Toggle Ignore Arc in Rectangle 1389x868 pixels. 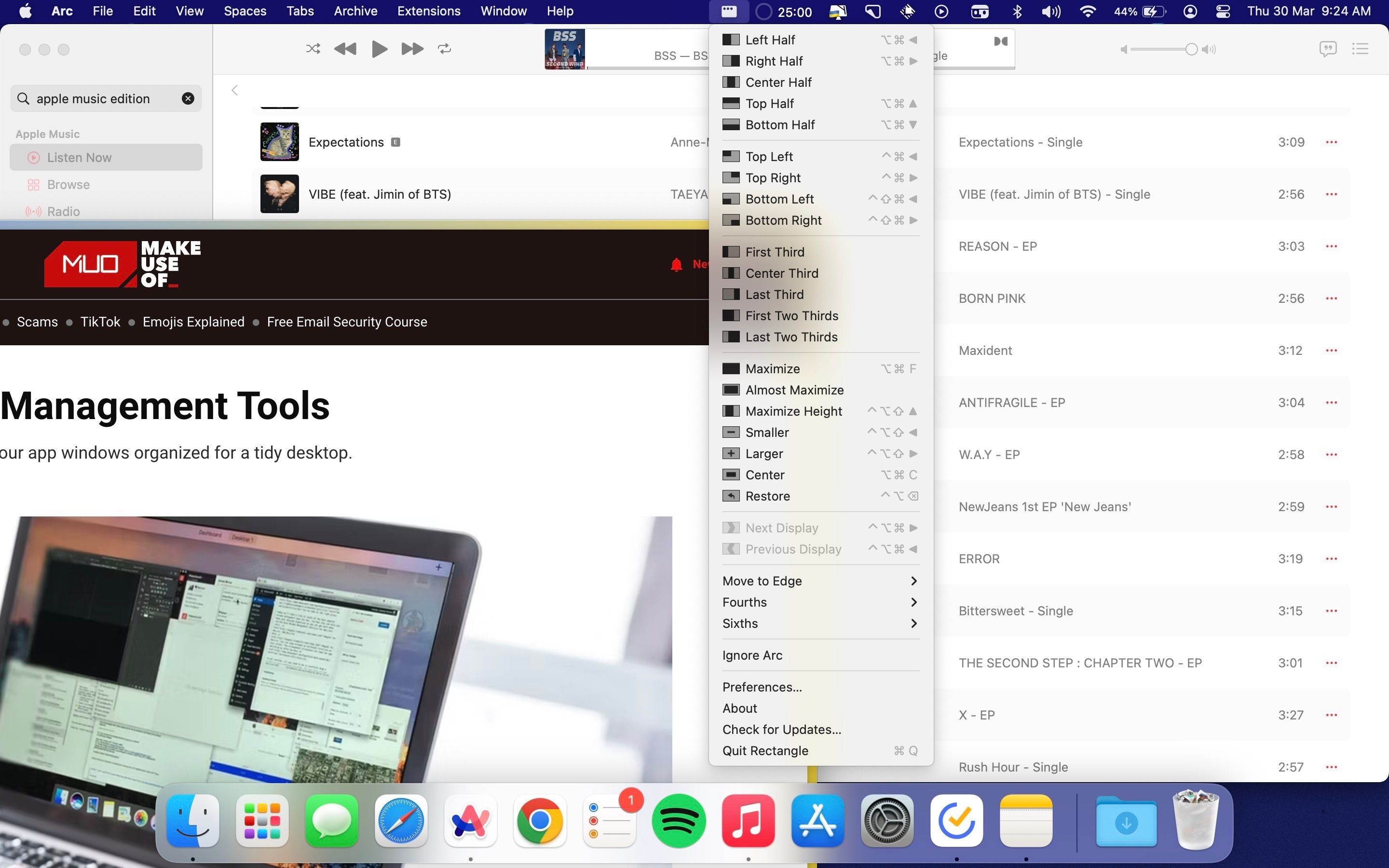point(820,655)
